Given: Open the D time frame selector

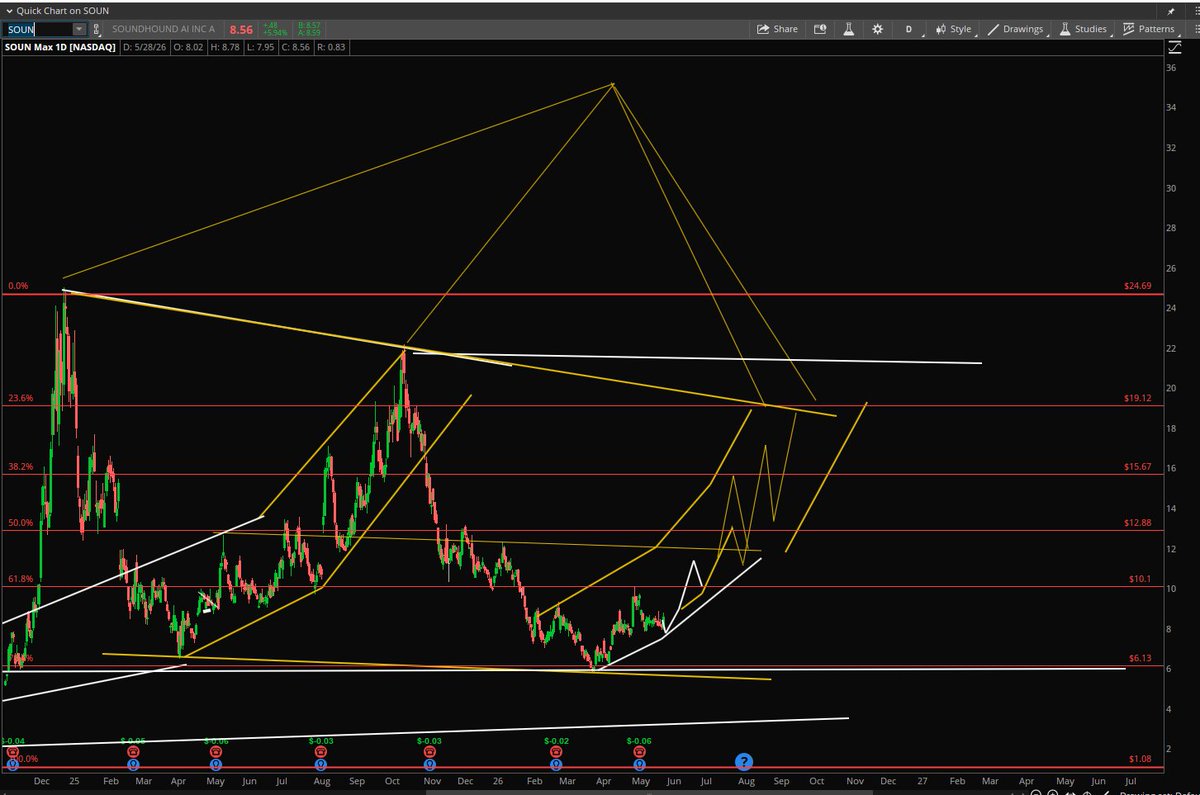Looking at the screenshot, I should pos(909,29).
